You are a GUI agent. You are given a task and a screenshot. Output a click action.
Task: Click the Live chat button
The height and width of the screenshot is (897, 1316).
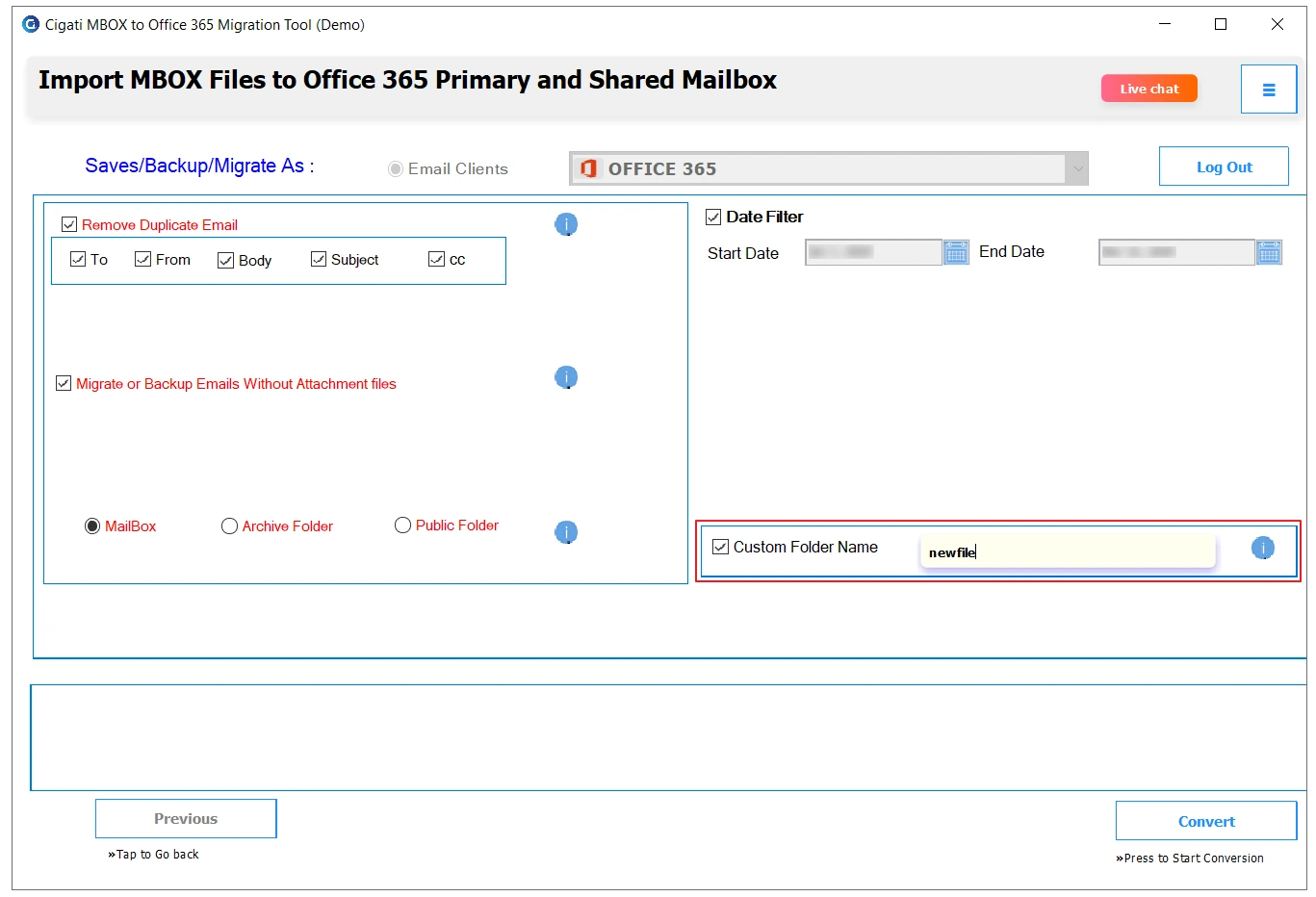[1149, 89]
